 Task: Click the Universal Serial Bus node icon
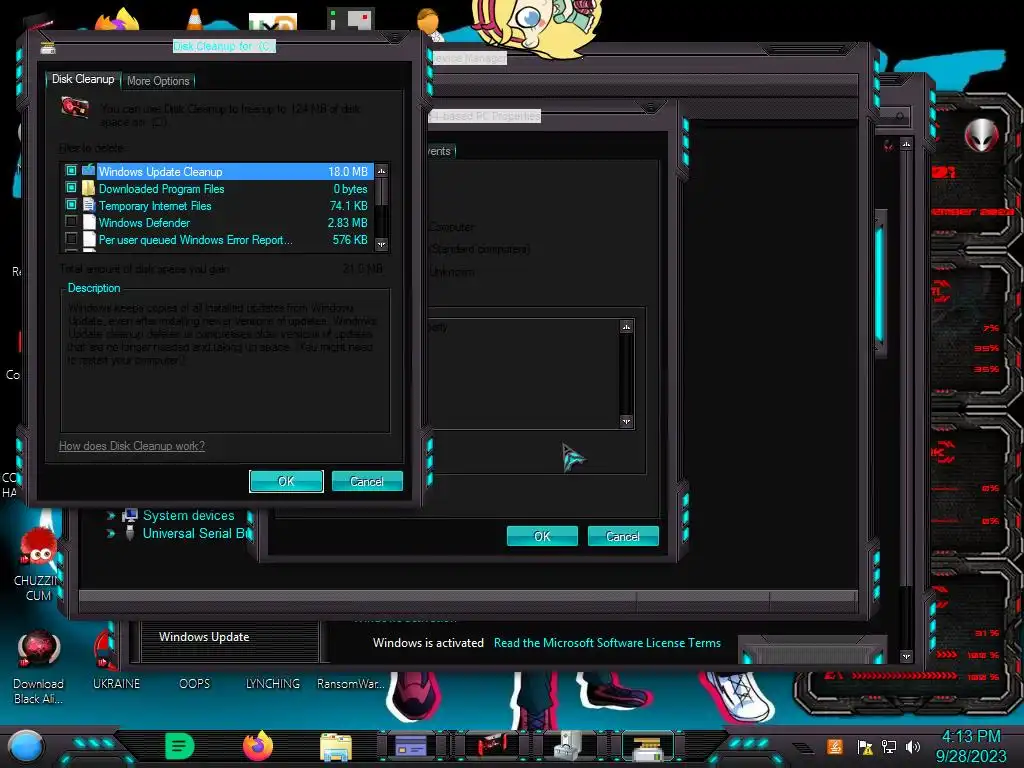pos(129,533)
